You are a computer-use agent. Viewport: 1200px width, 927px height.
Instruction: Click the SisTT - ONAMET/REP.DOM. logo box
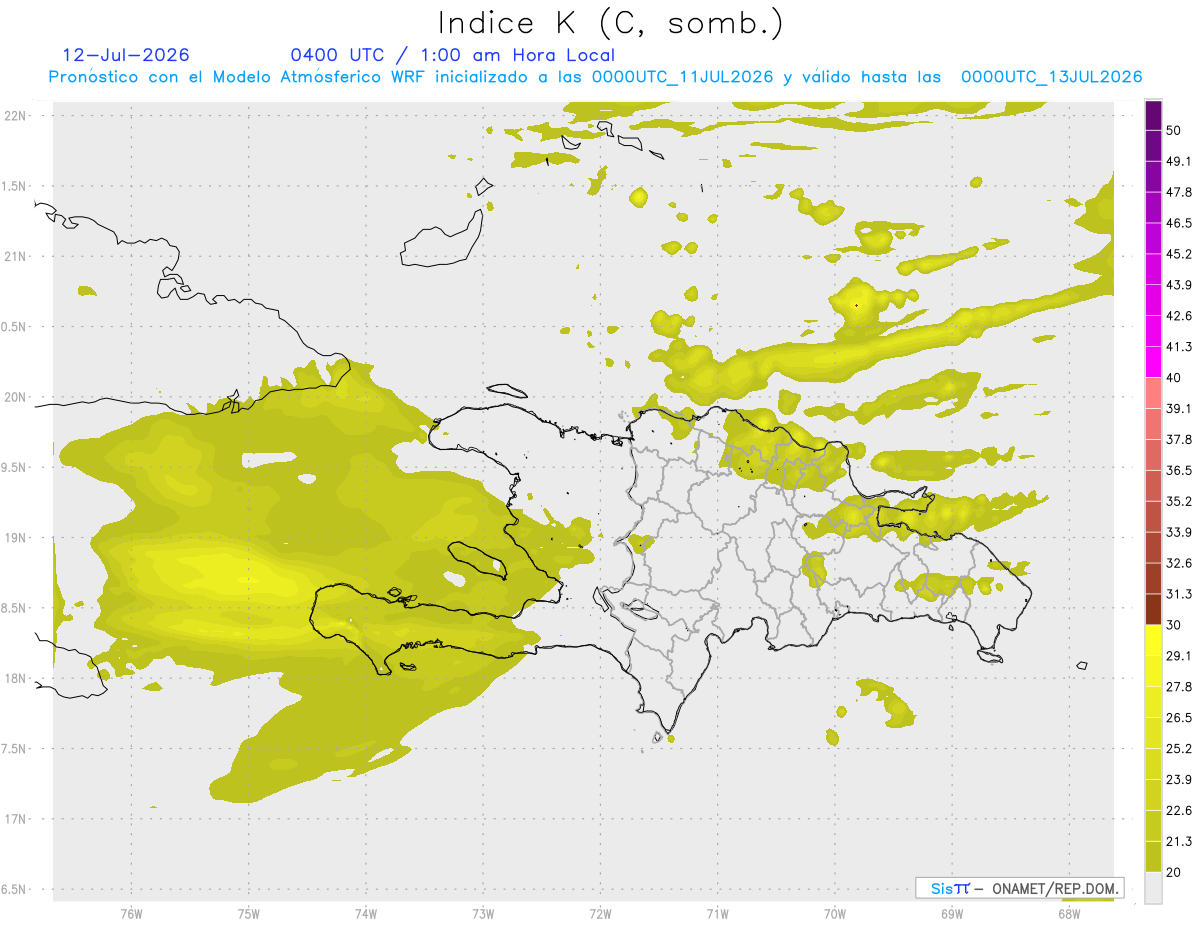[1019, 888]
